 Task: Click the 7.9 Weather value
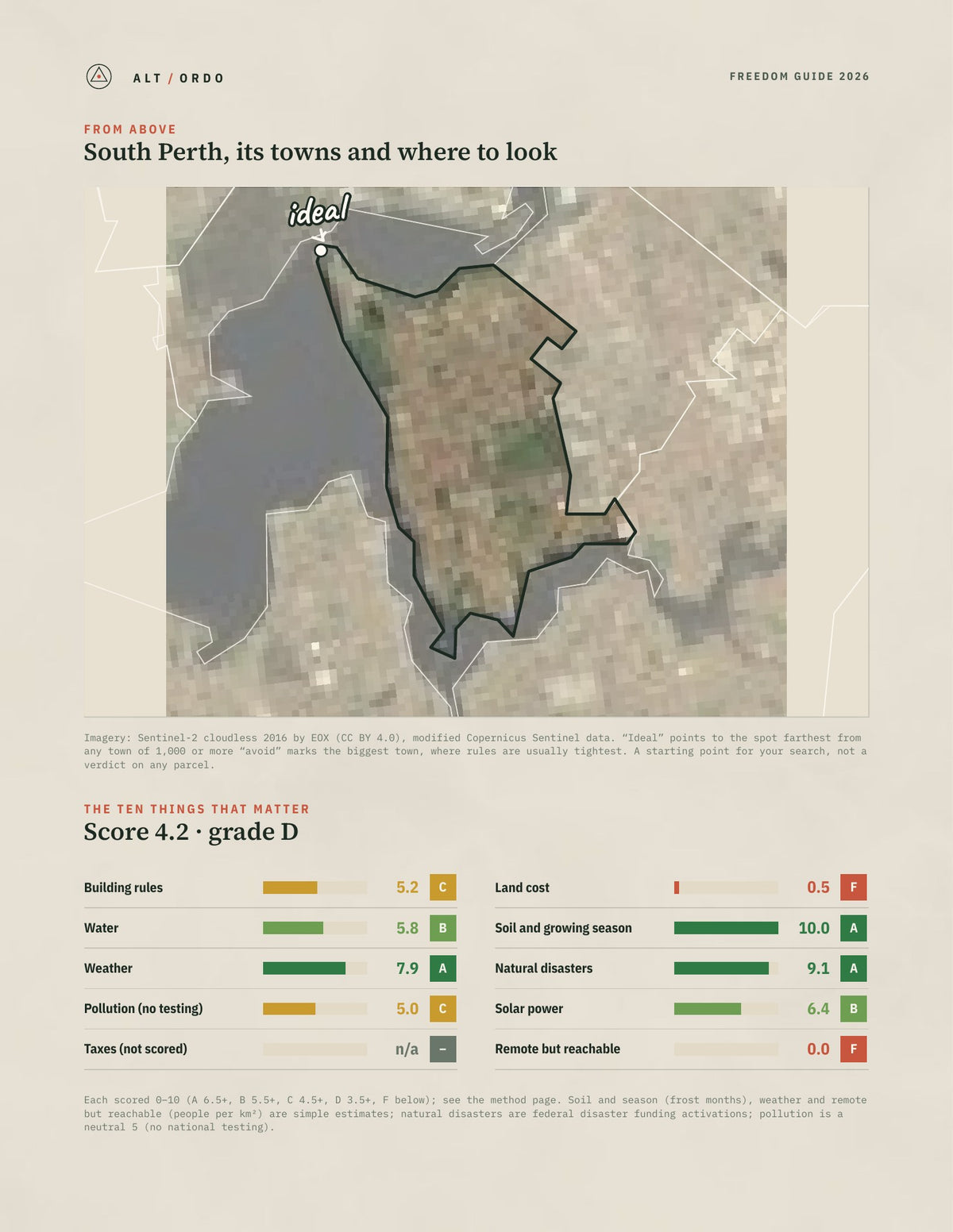[x=407, y=968]
